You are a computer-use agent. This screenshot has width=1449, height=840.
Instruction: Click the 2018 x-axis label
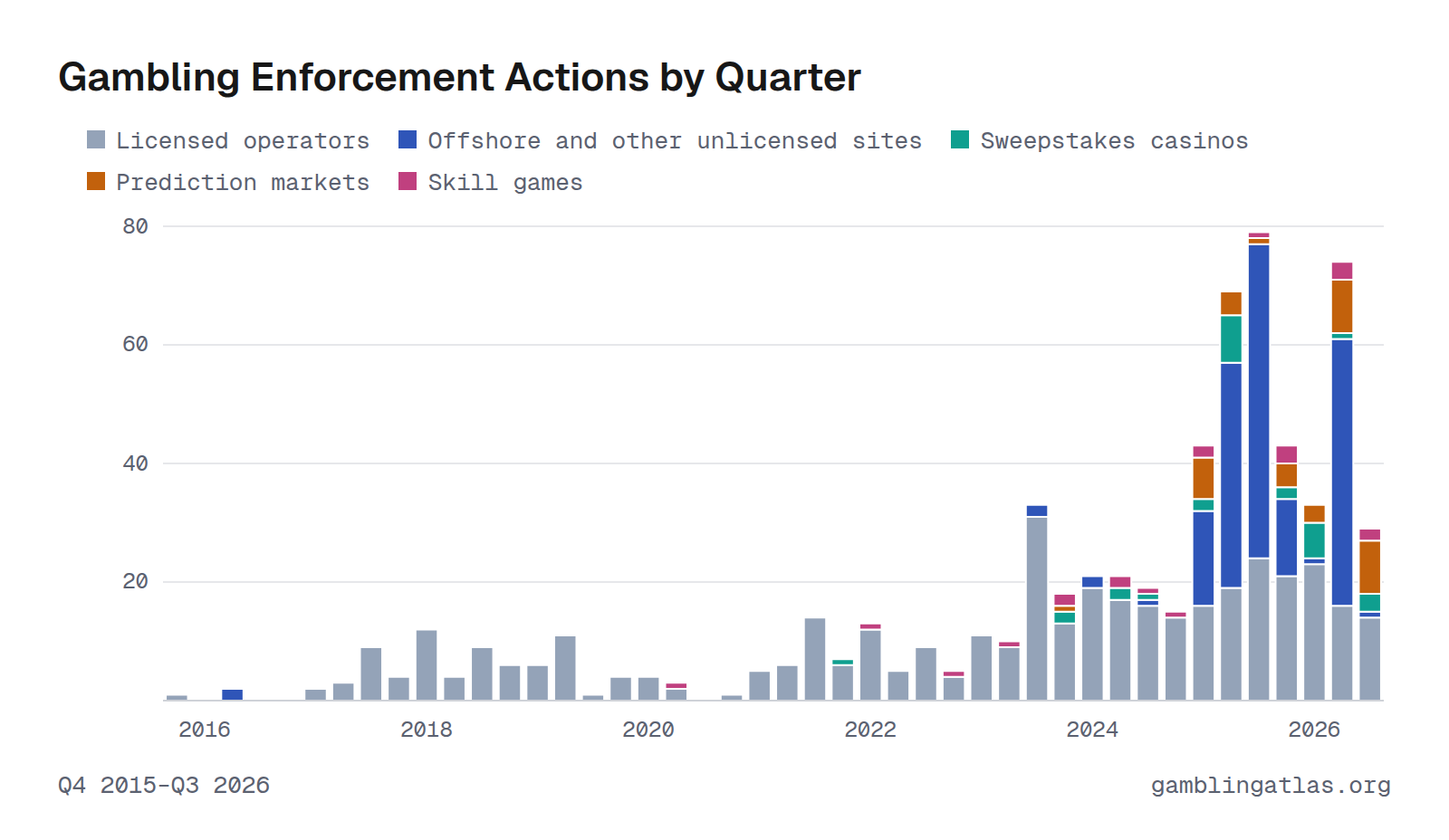tap(427, 730)
